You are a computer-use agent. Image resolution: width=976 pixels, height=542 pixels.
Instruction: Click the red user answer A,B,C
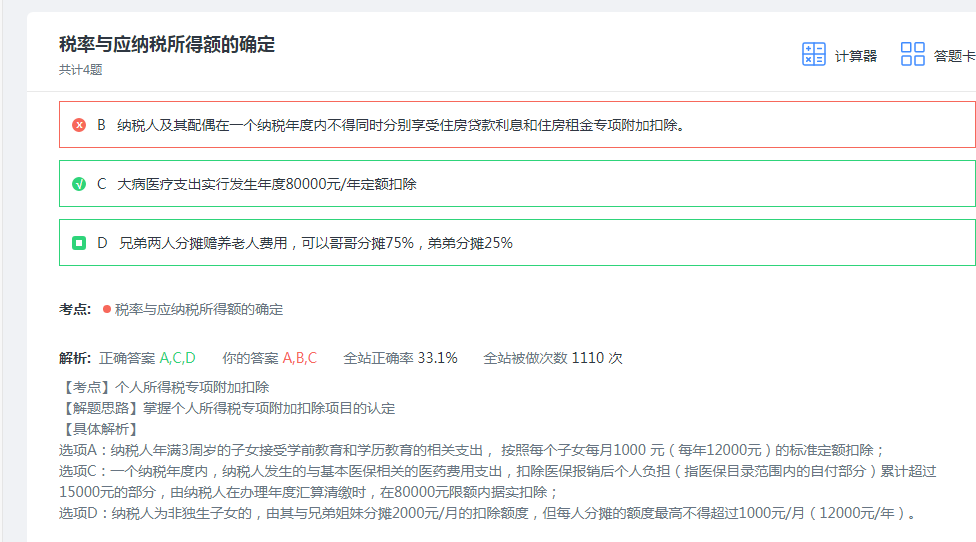[299, 358]
